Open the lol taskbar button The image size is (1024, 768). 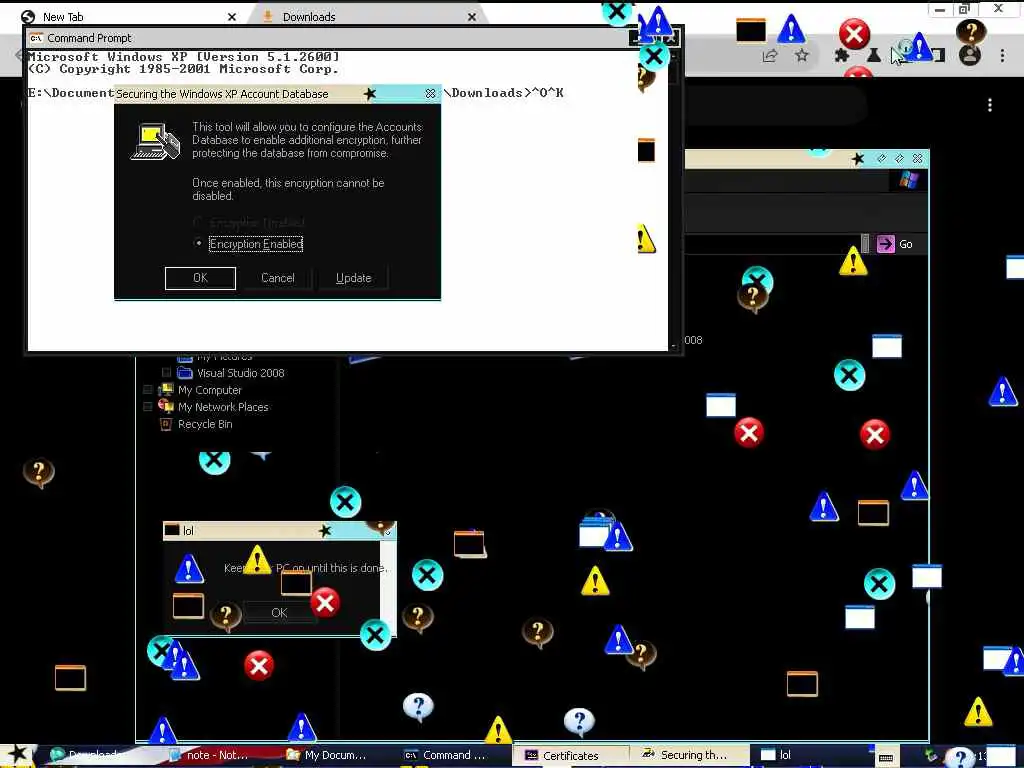click(x=810, y=756)
